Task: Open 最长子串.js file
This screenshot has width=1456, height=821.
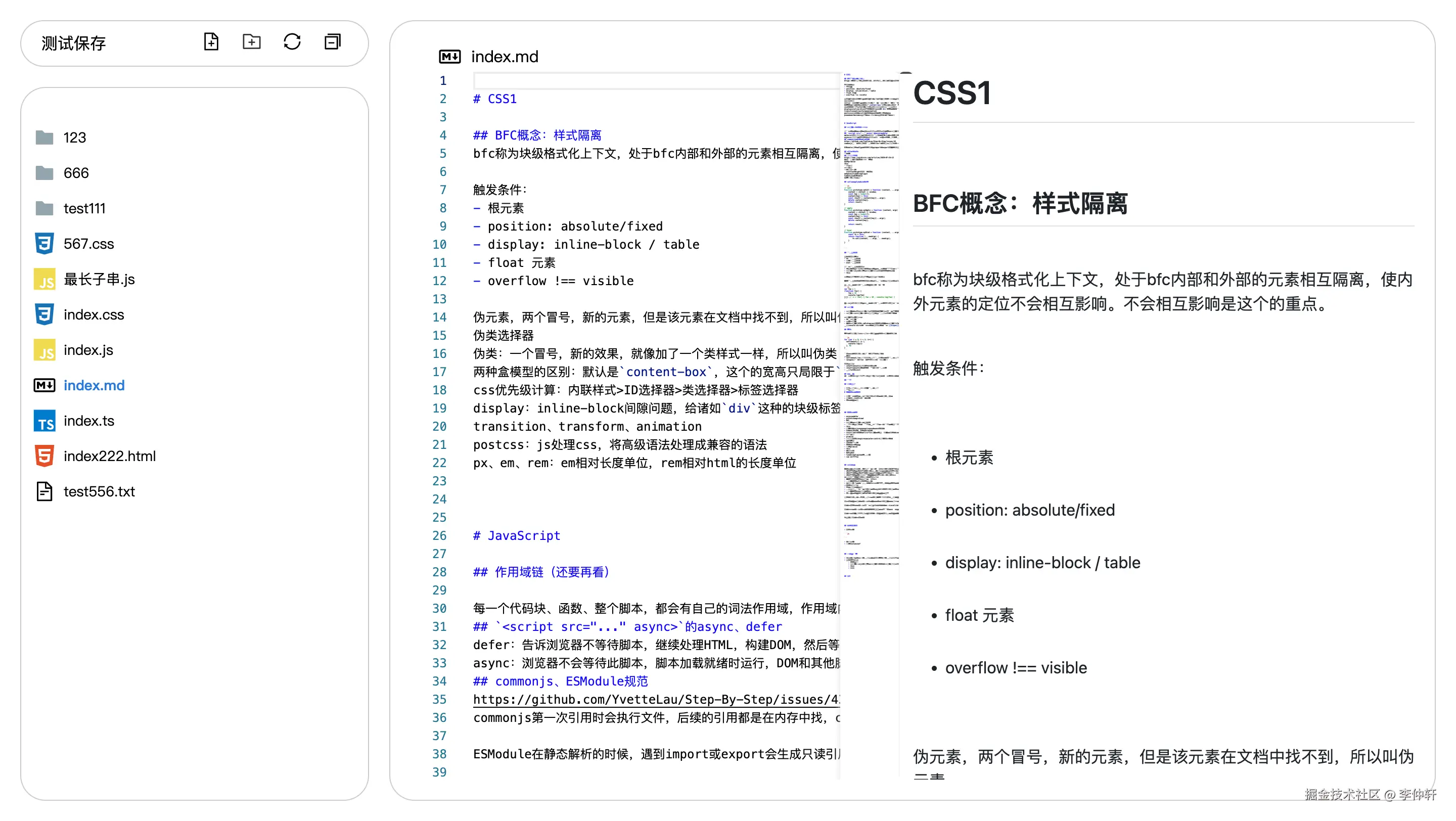Action: click(x=99, y=279)
